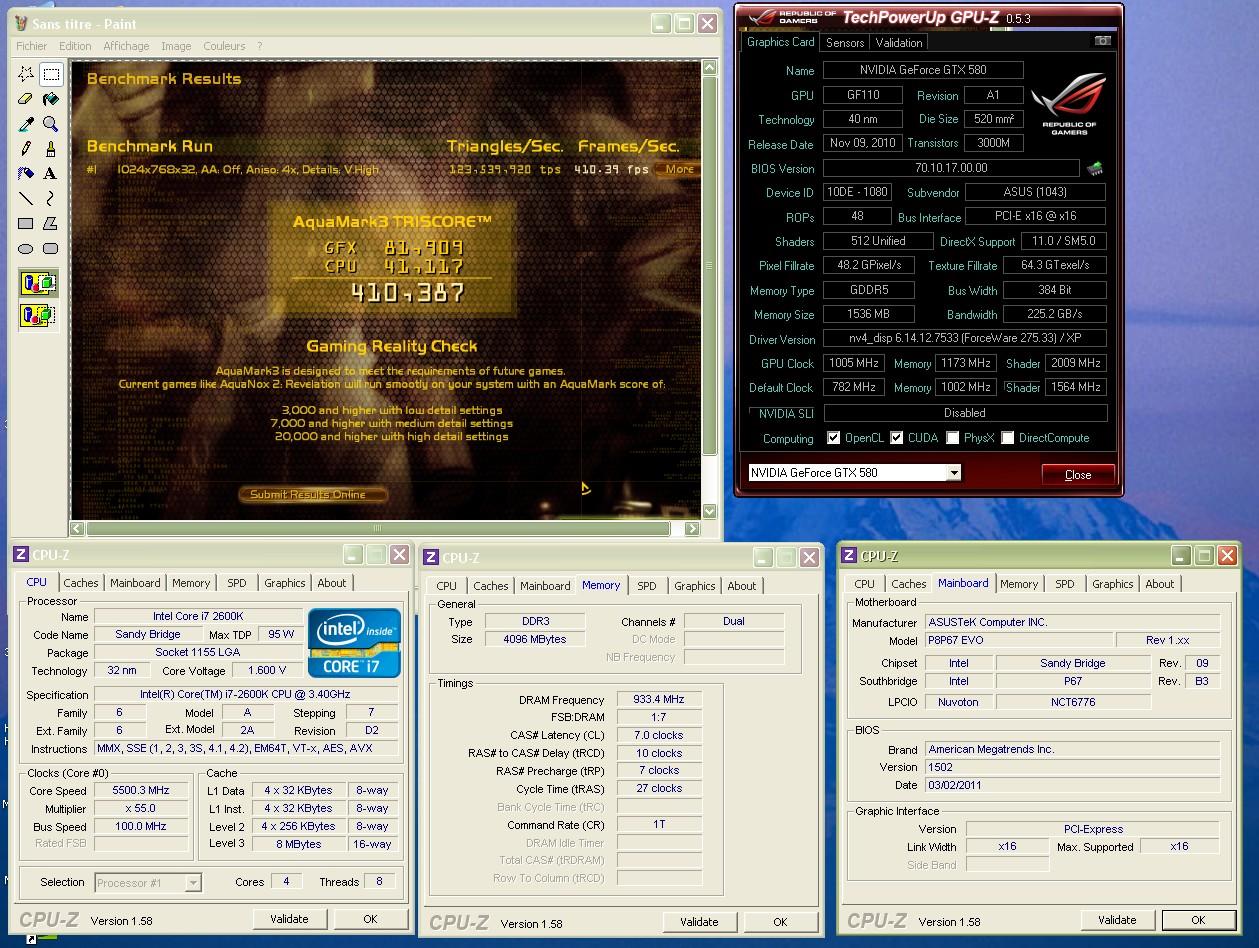Activate the Pick Color eyedropper tool

(26, 124)
